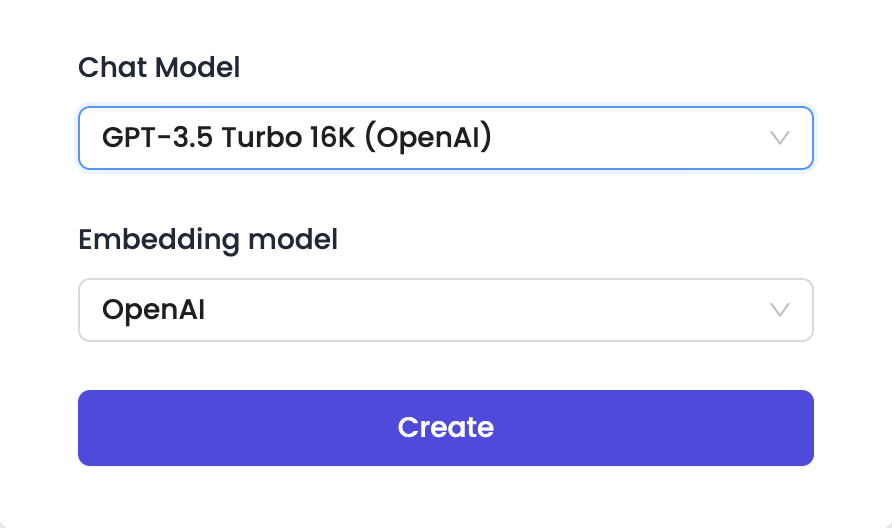Submit the form with the purple Create button
Image resolution: width=892 pixels, height=528 pixels.
(x=445, y=428)
